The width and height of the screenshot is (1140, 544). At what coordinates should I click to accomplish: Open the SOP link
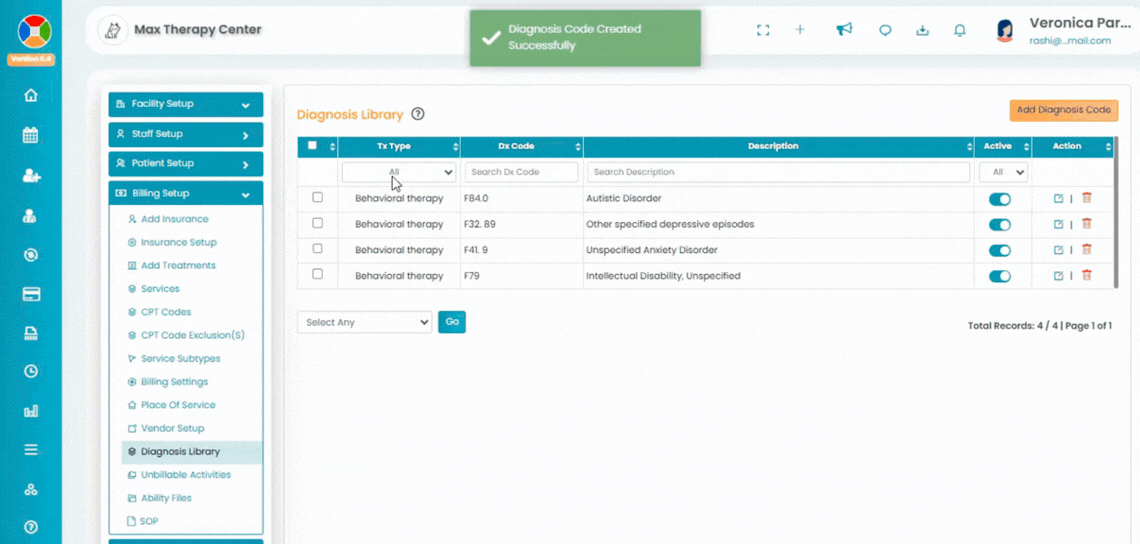148,521
